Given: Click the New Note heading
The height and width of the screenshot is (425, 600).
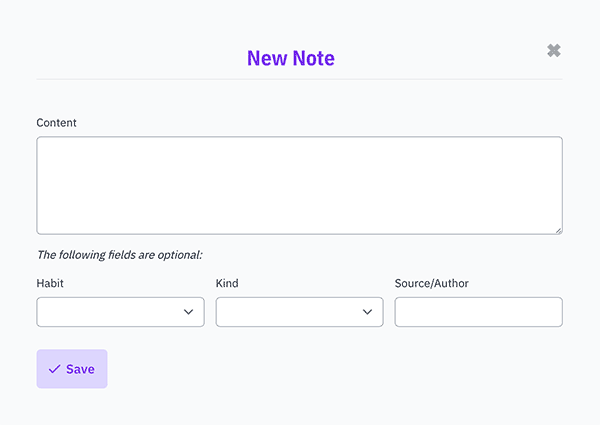Looking at the screenshot, I should point(291,58).
